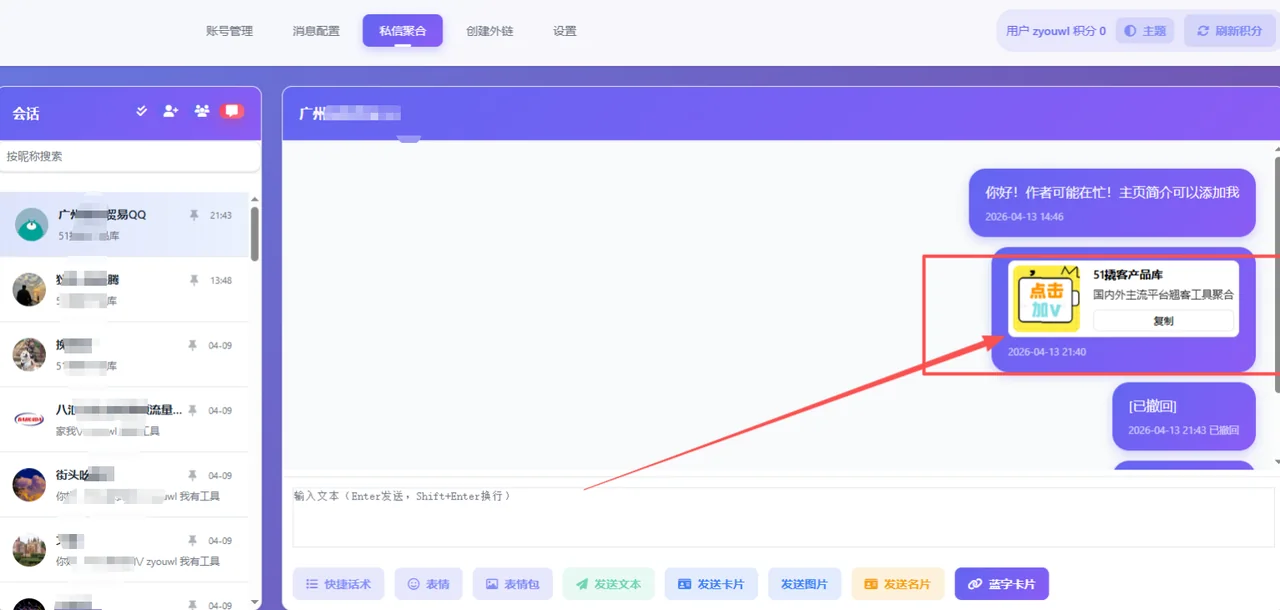Click the 点击加V card image
This screenshot has height=610, width=1280.
[x=1046, y=298]
